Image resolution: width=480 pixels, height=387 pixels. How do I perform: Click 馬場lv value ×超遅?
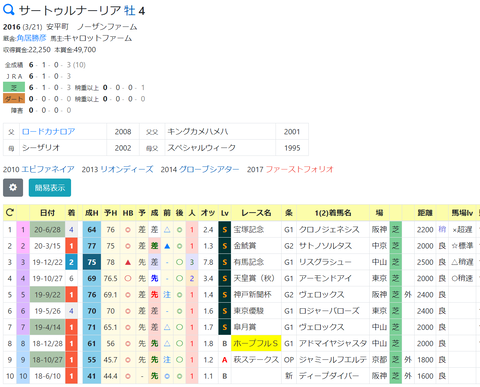point(462,229)
